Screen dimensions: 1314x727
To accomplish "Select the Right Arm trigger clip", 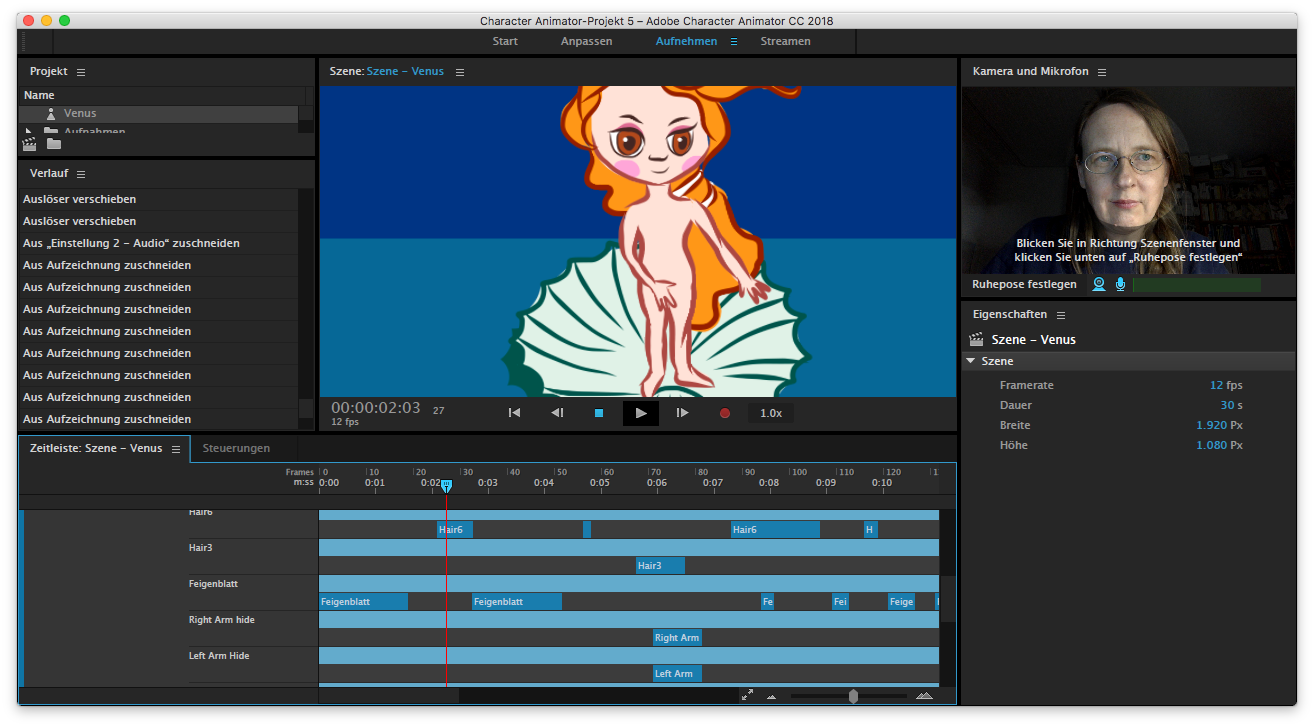I will coord(677,638).
